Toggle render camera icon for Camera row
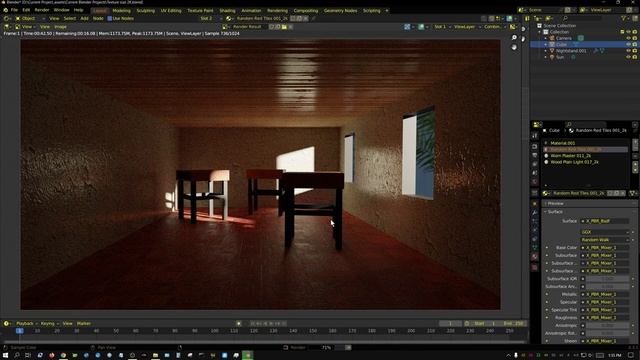 (x=635, y=38)
